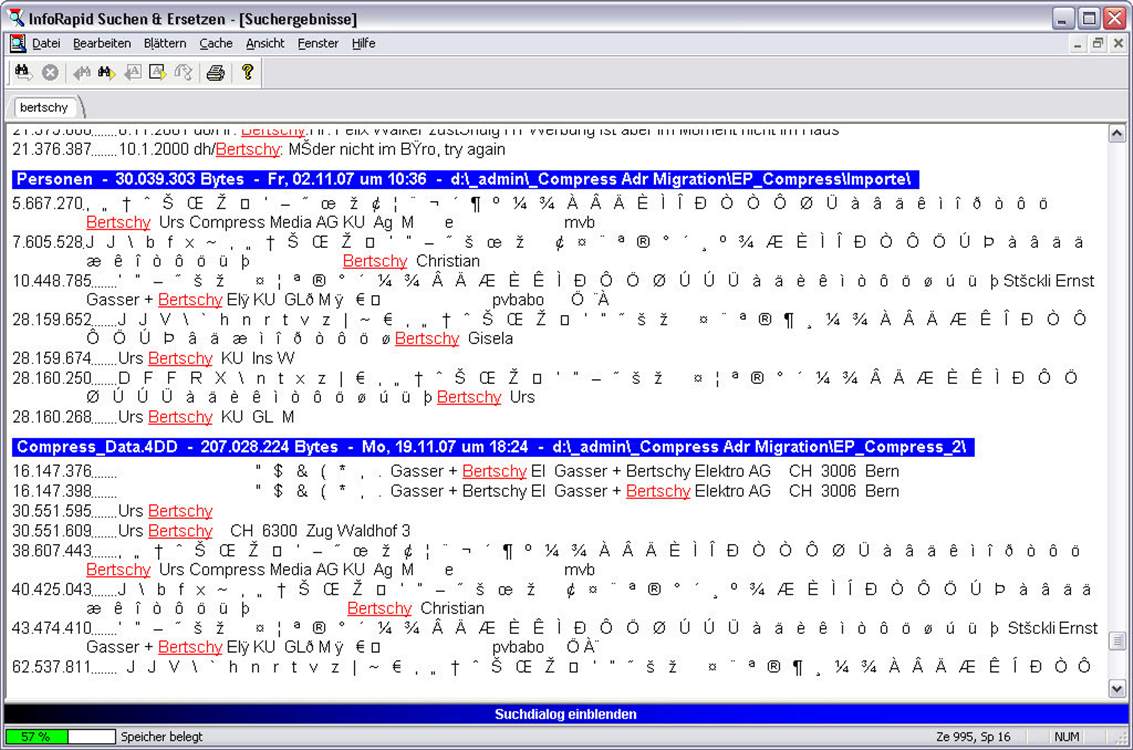Click the offset 62.537.811

[x=52, y=667]
